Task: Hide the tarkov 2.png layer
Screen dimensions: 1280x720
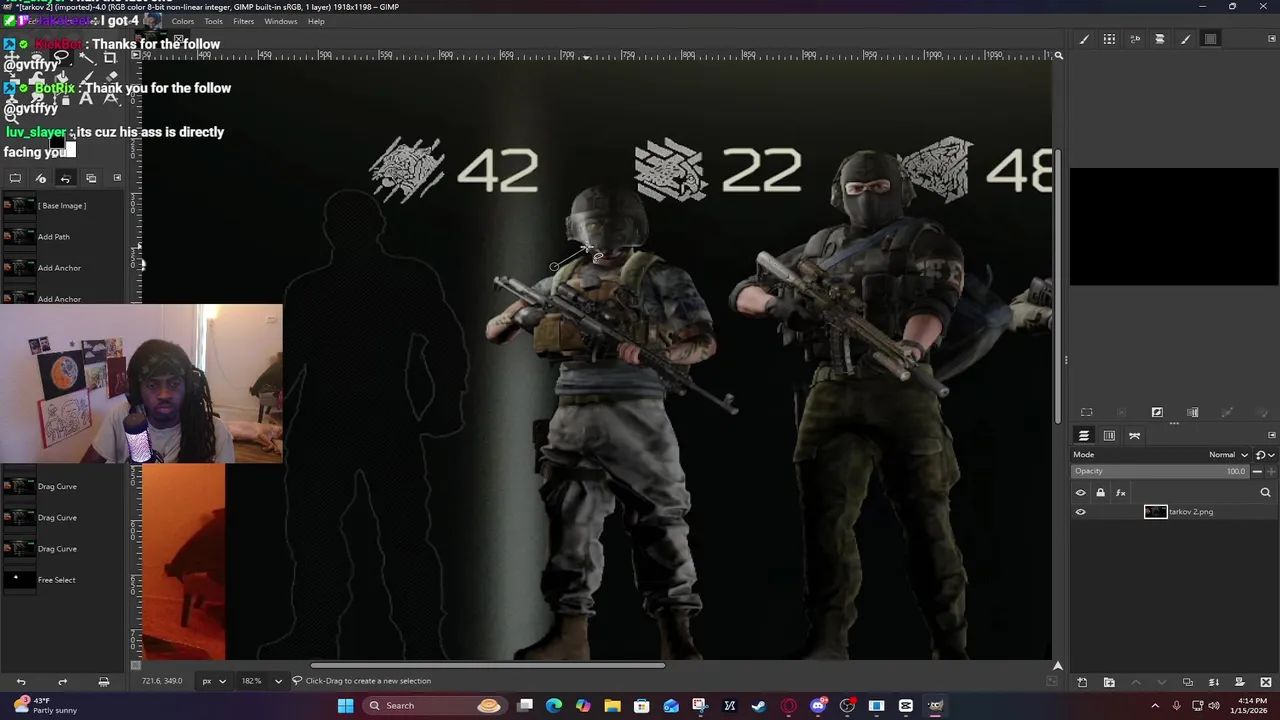Action: 1080,512
